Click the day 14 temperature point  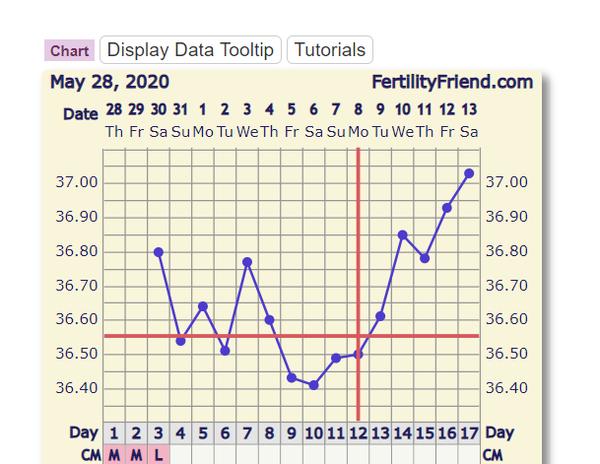(402, 235)
